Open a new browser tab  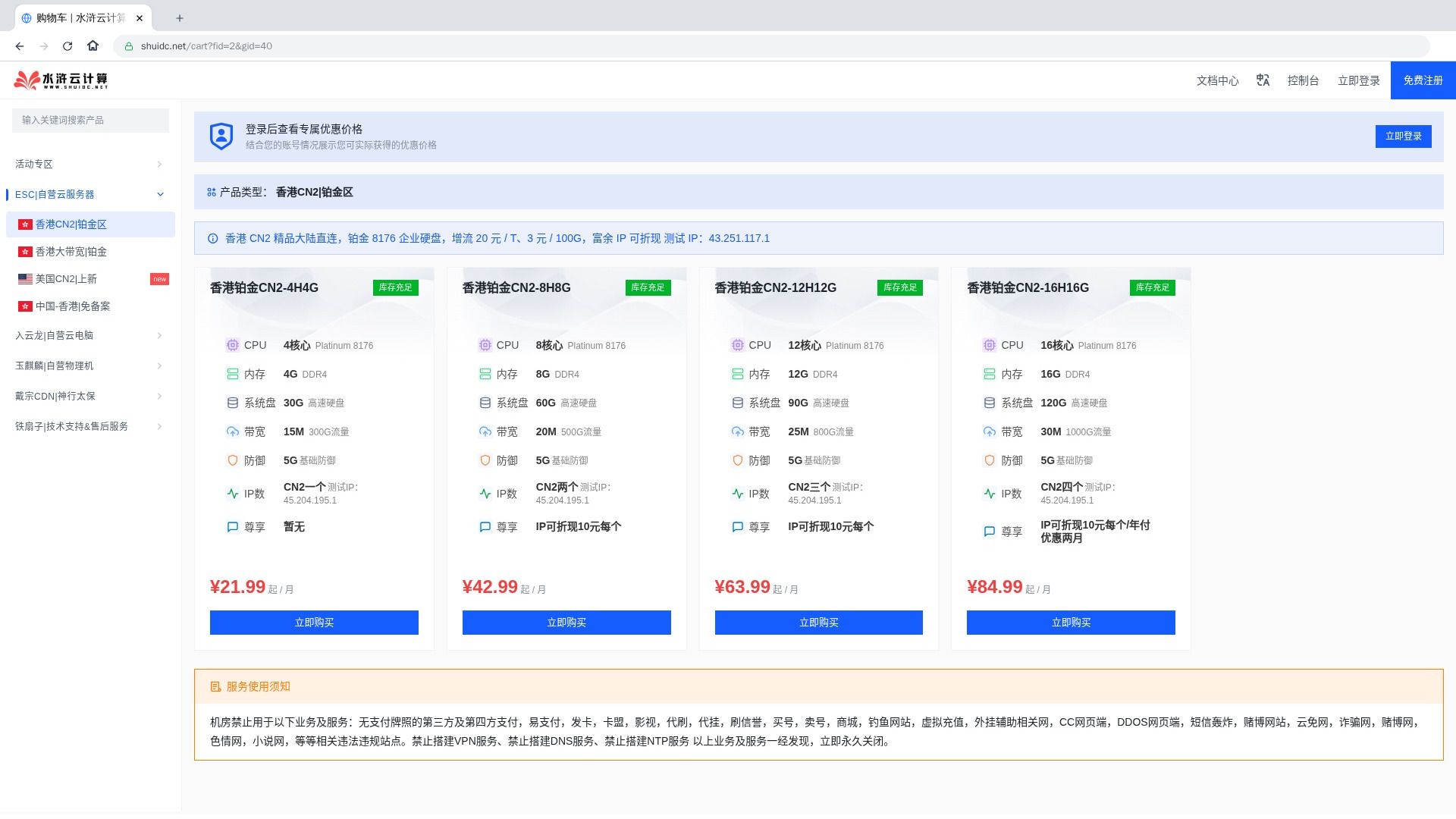coord(180,18)
